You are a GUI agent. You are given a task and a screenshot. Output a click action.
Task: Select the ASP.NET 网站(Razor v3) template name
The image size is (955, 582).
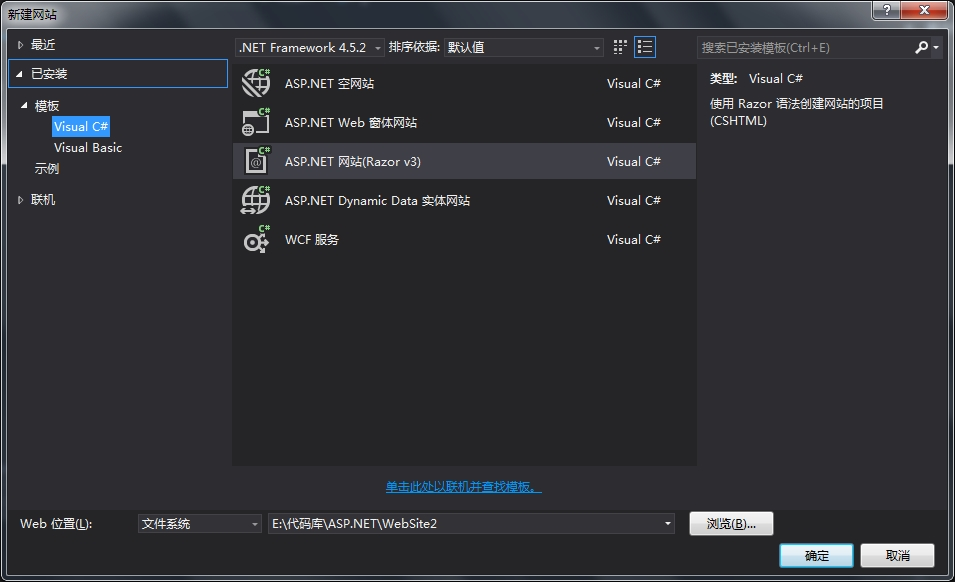pyautogui.click(x=353, y=161)
